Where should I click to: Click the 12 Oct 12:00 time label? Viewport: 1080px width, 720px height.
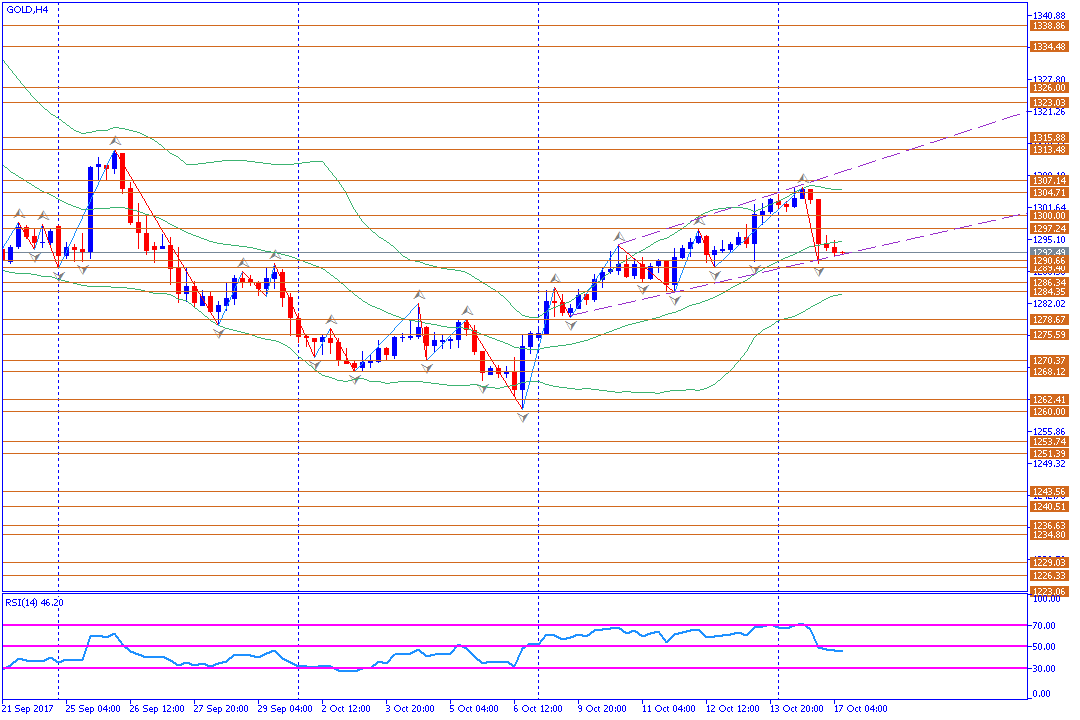(733, 708)
